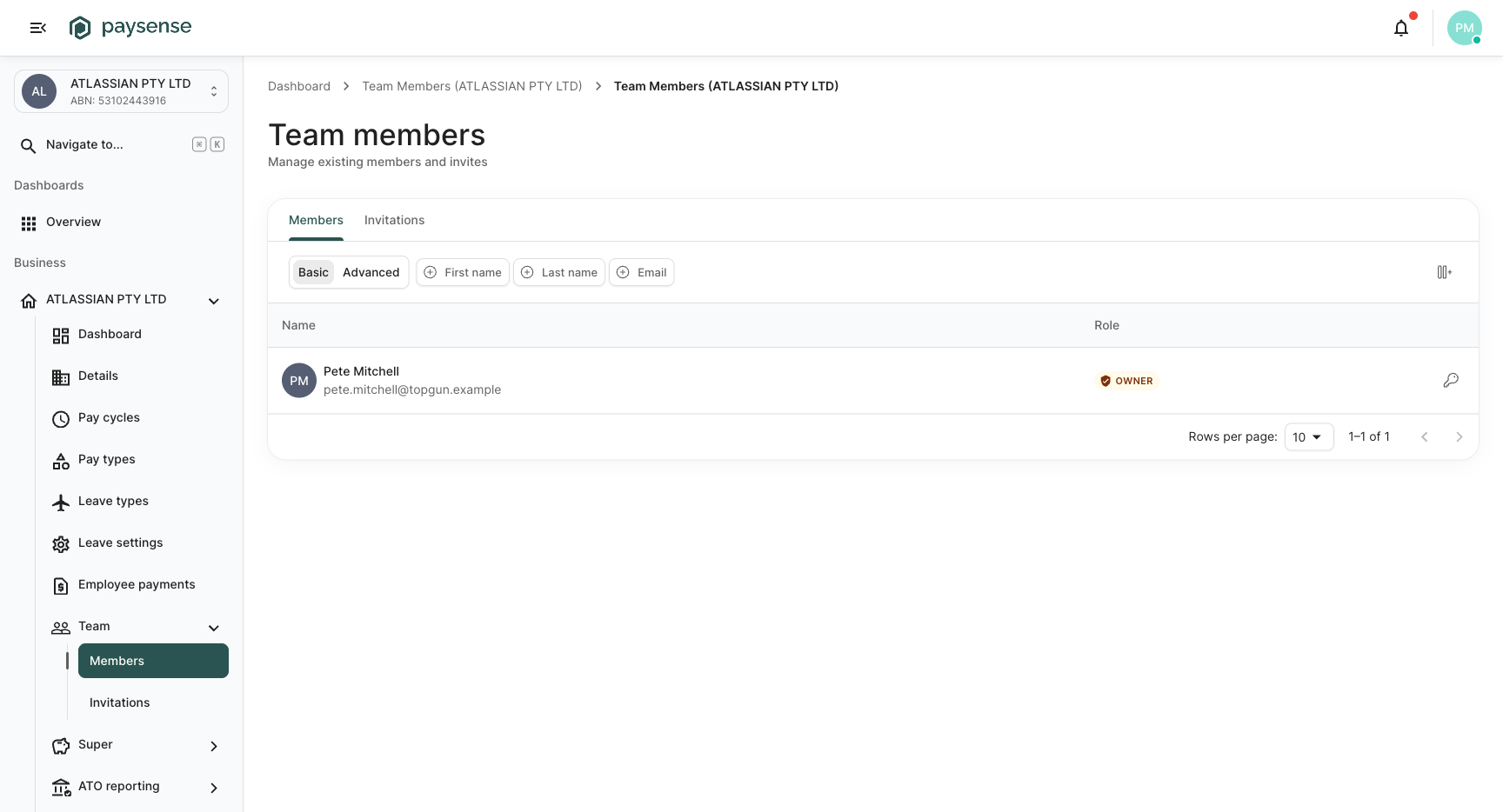This screenshot has height=812, width=1503.
Task: Click the paysense logo
Action: click(x=130, y=28)
